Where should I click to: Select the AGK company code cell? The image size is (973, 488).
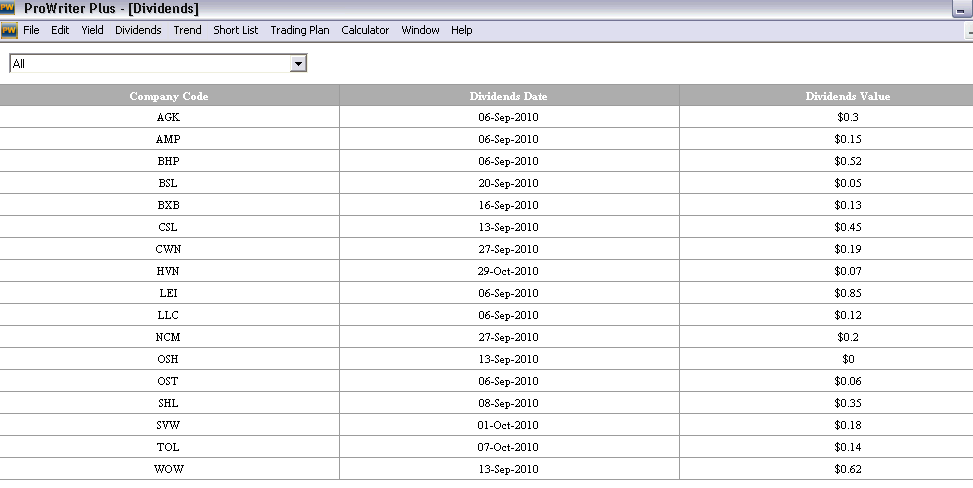click(x=169, y=117)
